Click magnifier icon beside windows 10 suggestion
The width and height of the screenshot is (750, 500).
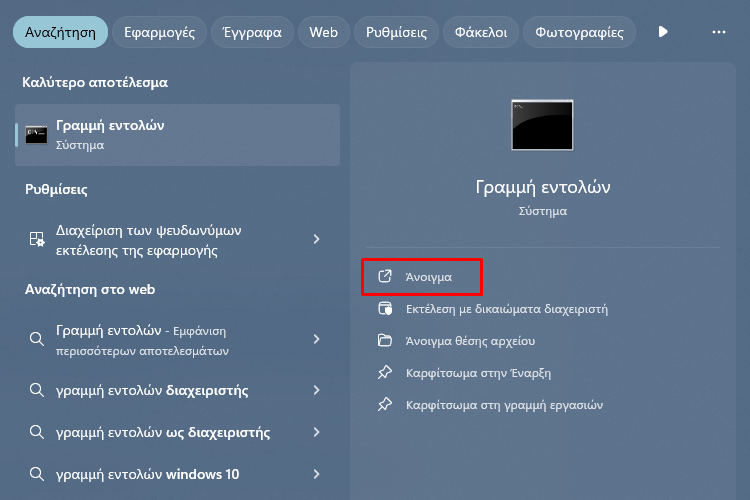tap(37, 474)
